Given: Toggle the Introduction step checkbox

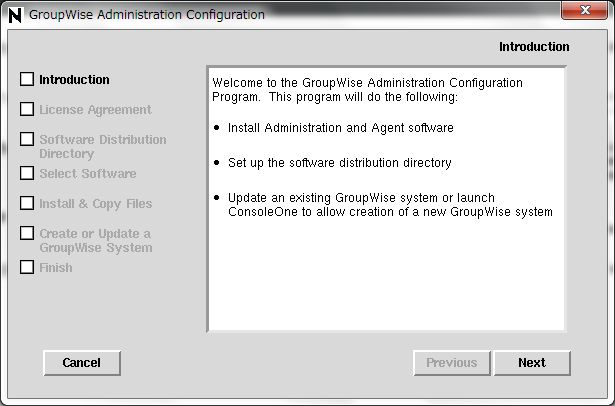Looking at the screenshot, I should pyautogui.click(x=27, y=79).
